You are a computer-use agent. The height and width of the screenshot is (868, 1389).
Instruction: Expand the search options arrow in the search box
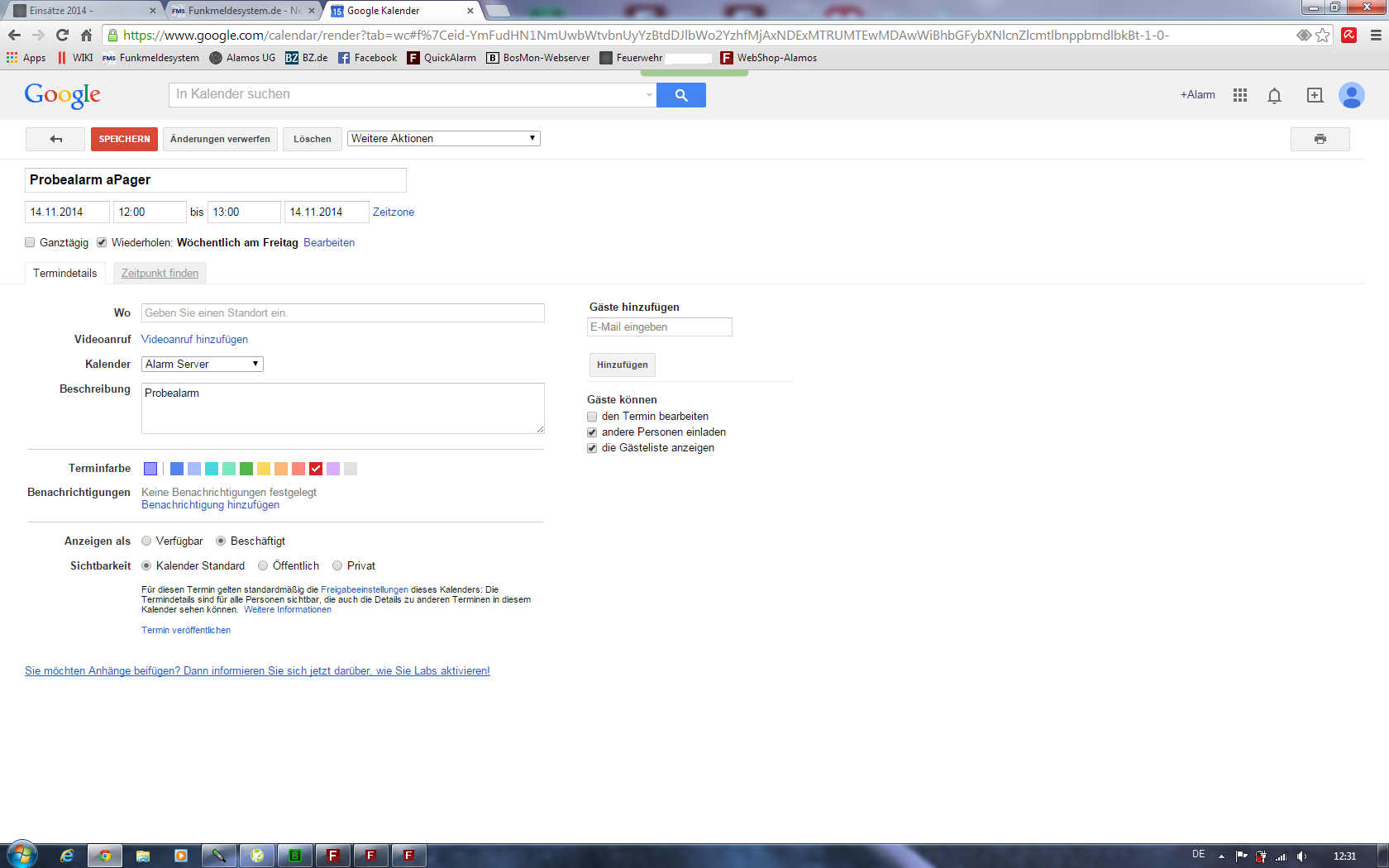pyautogui.click(x=649, y=95)
